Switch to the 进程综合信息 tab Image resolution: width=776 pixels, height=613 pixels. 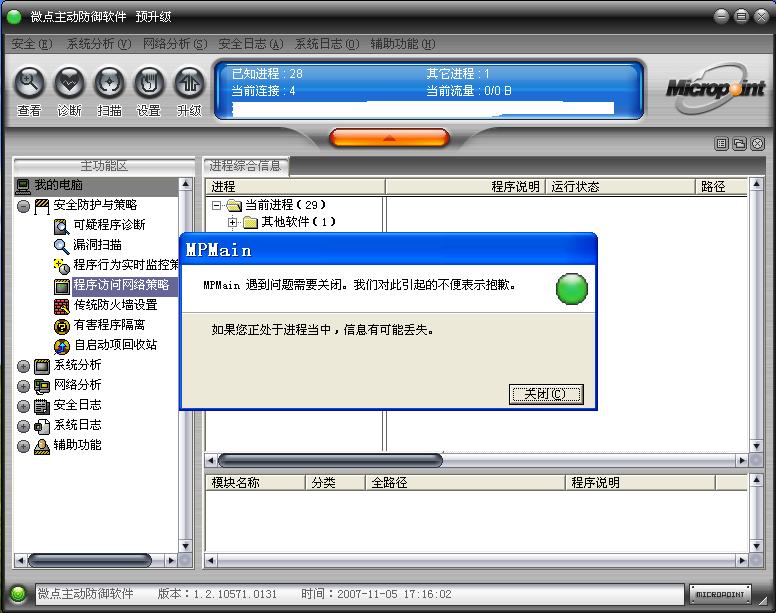(x=245, y=166)
